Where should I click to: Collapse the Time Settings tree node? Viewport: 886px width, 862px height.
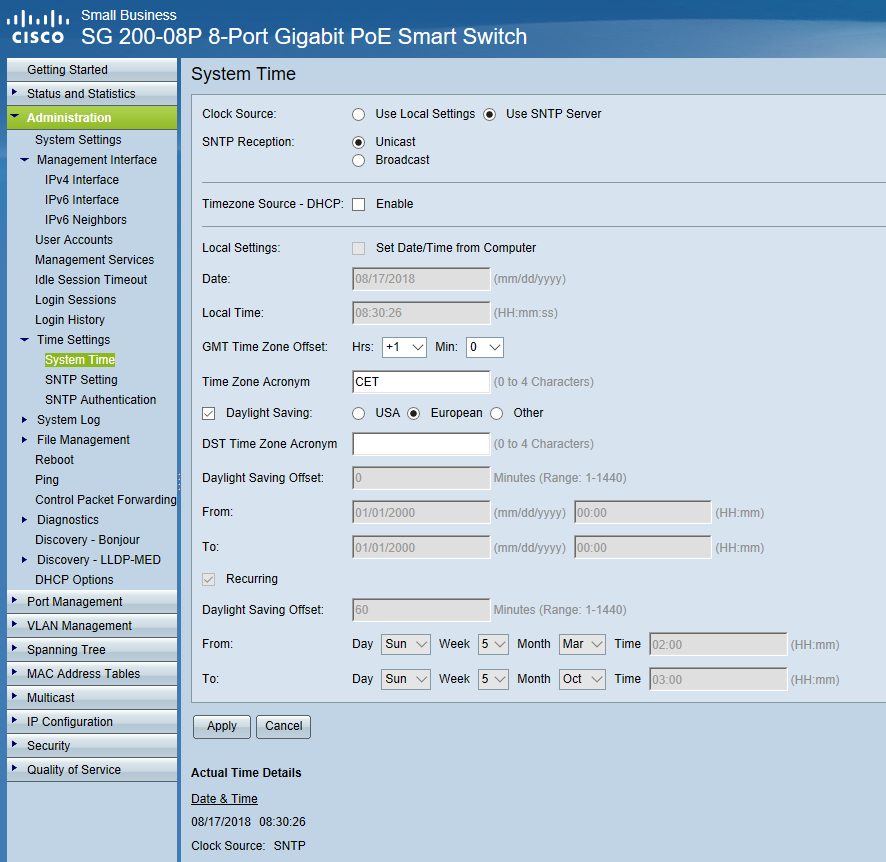24,340
